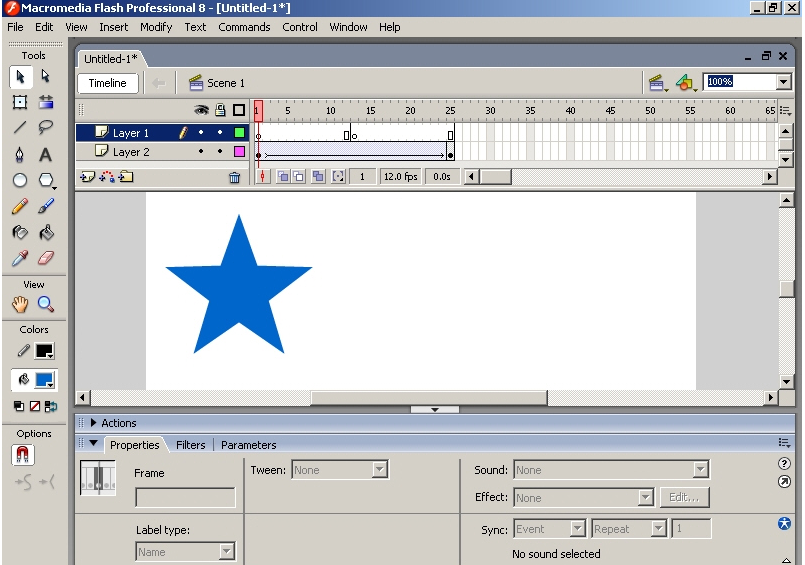Toggle Onion Skin button

tap(283, 177)
